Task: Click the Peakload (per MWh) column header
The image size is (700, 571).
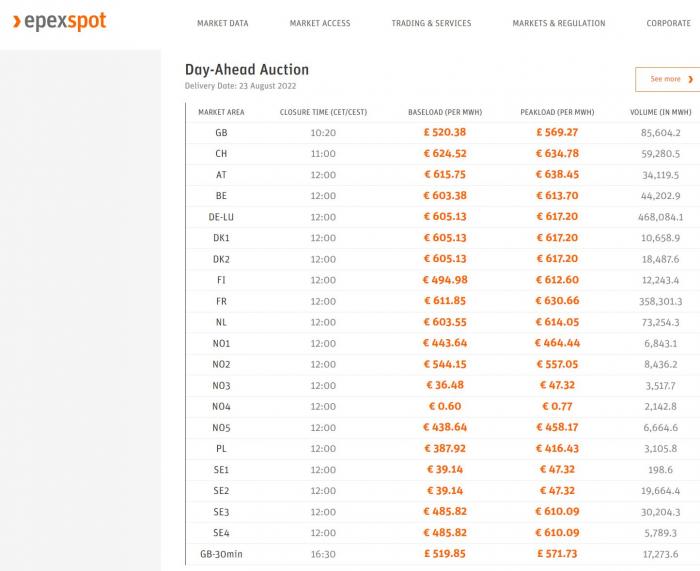Action: [557, 113]
